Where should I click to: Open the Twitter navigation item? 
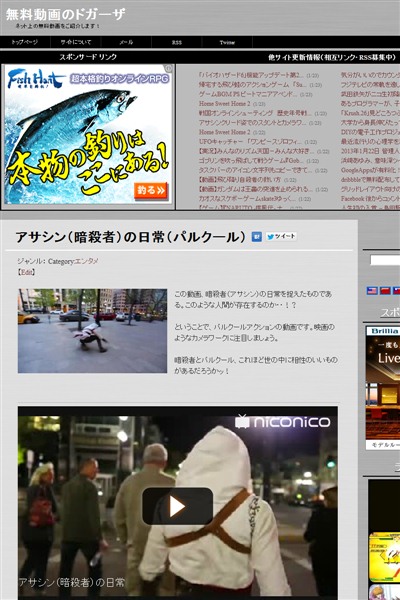(227, 42)
